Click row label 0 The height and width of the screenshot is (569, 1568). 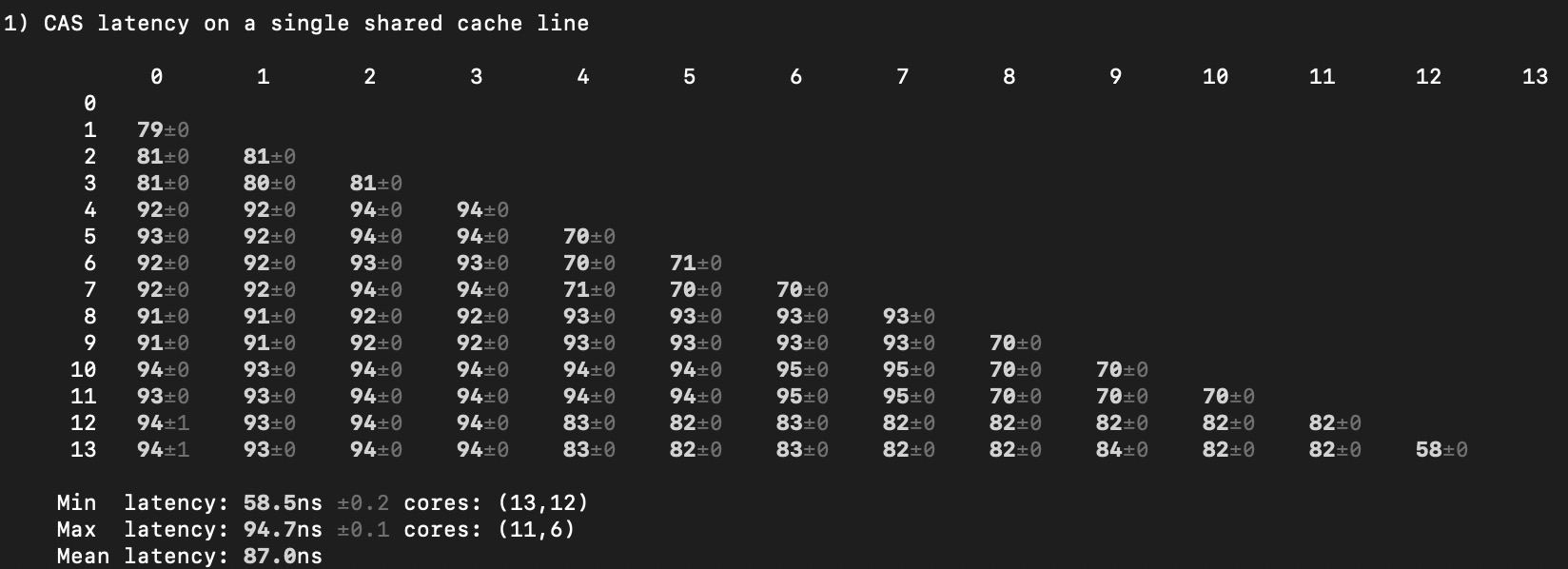tap(89, 104)
